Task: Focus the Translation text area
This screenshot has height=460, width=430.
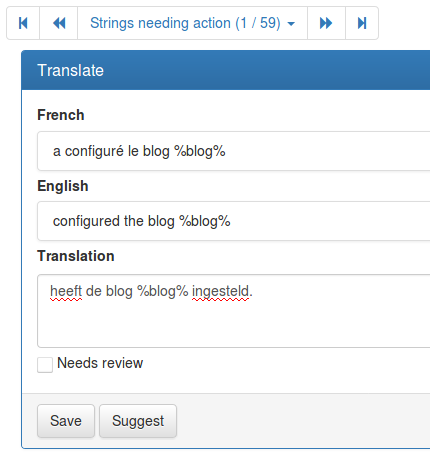Action: click(x=234, y=311)
